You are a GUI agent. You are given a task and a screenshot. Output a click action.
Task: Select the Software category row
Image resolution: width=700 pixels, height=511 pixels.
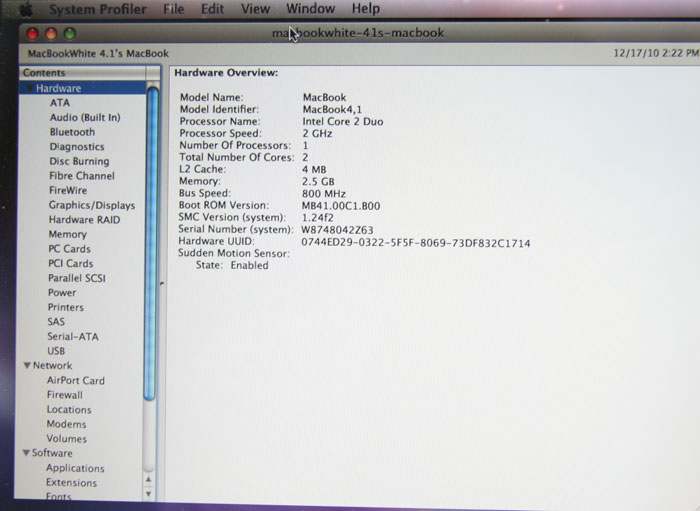(x=52, y=453)
